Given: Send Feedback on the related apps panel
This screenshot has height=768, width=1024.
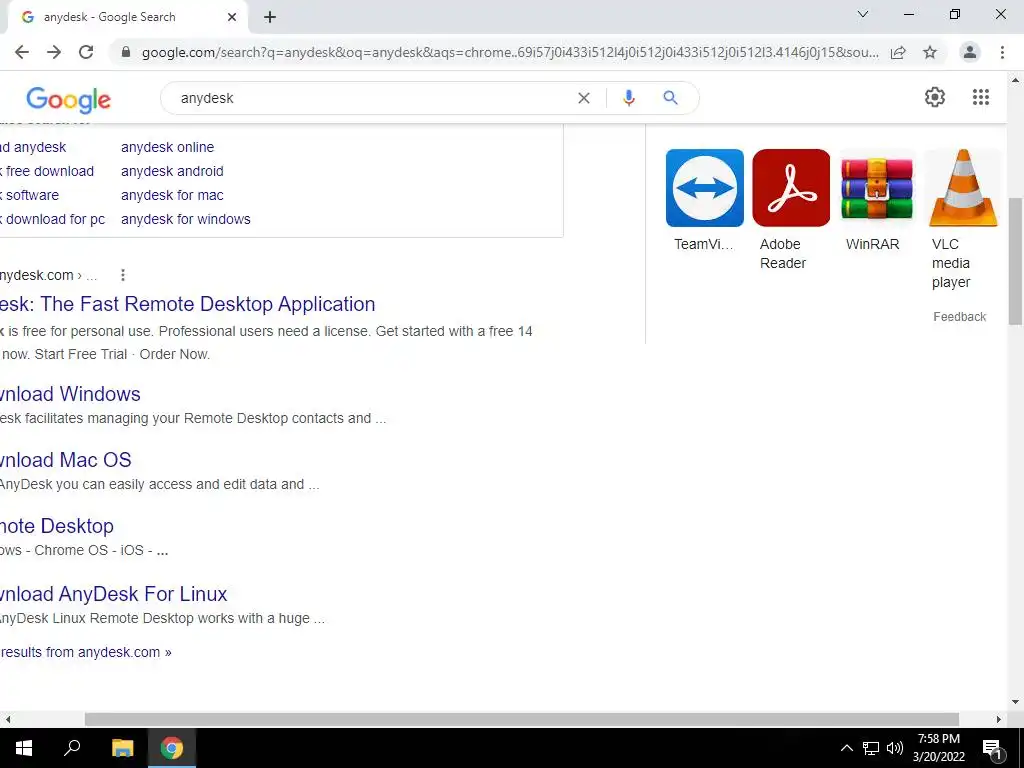Looking at the screenshot, I should 959,317.
